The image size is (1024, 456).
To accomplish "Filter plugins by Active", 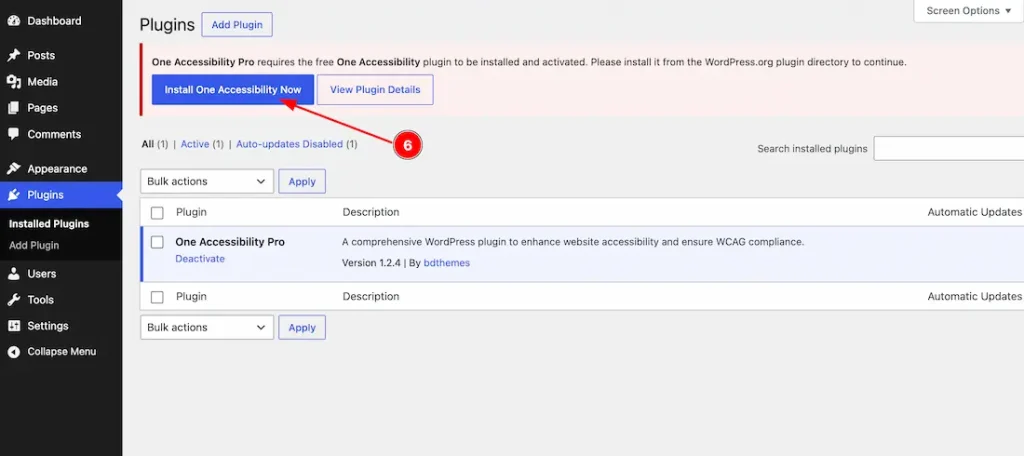I will pyautogui.click(x=195, y=144).
